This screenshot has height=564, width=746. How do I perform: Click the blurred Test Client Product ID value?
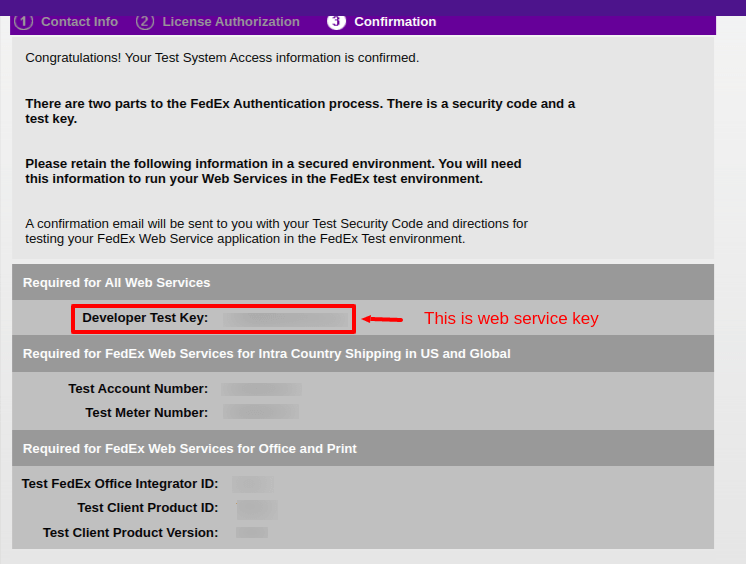(x=256, y=509)
